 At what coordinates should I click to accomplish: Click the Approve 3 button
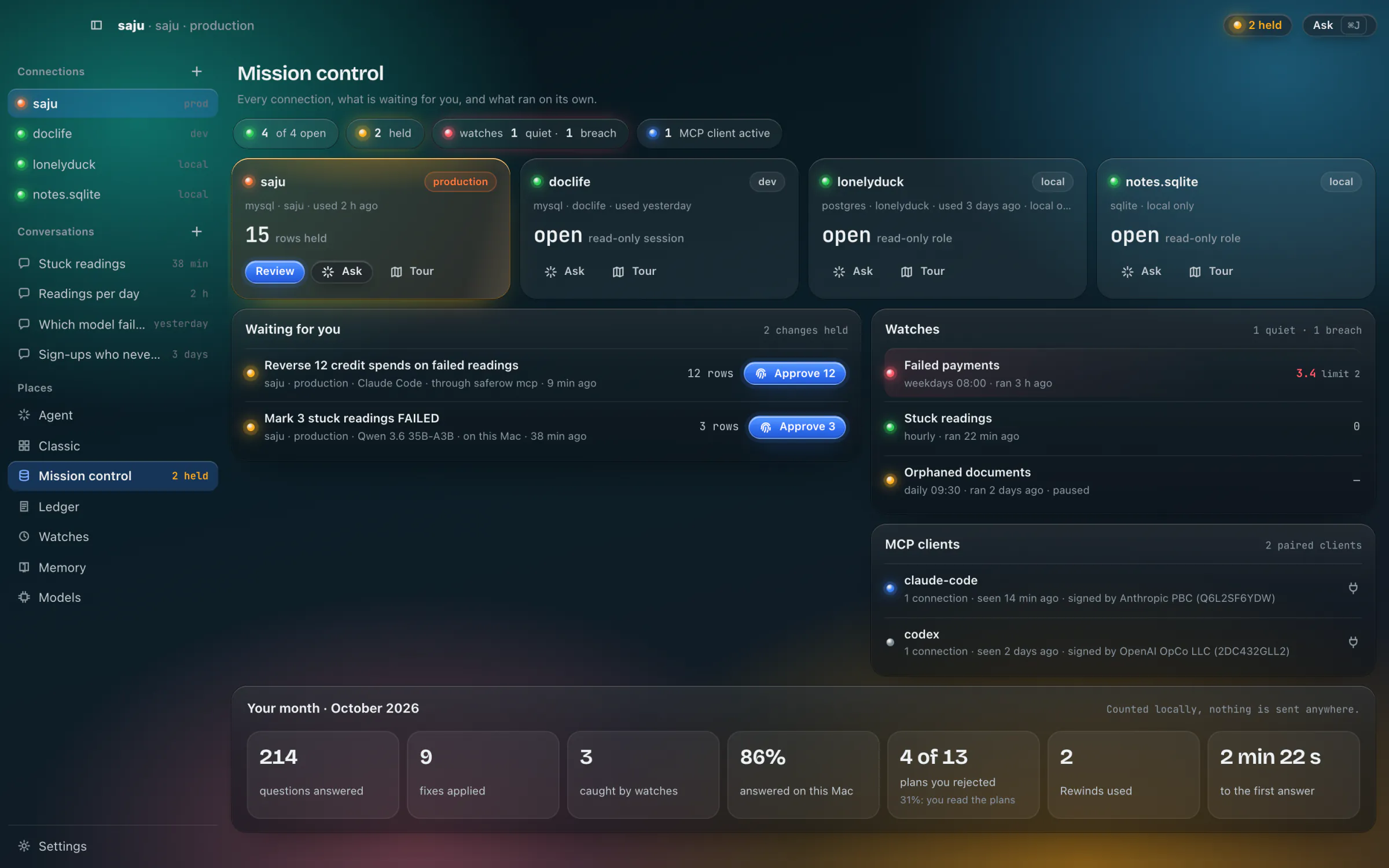pyautogui.click(x=797, y=426)
